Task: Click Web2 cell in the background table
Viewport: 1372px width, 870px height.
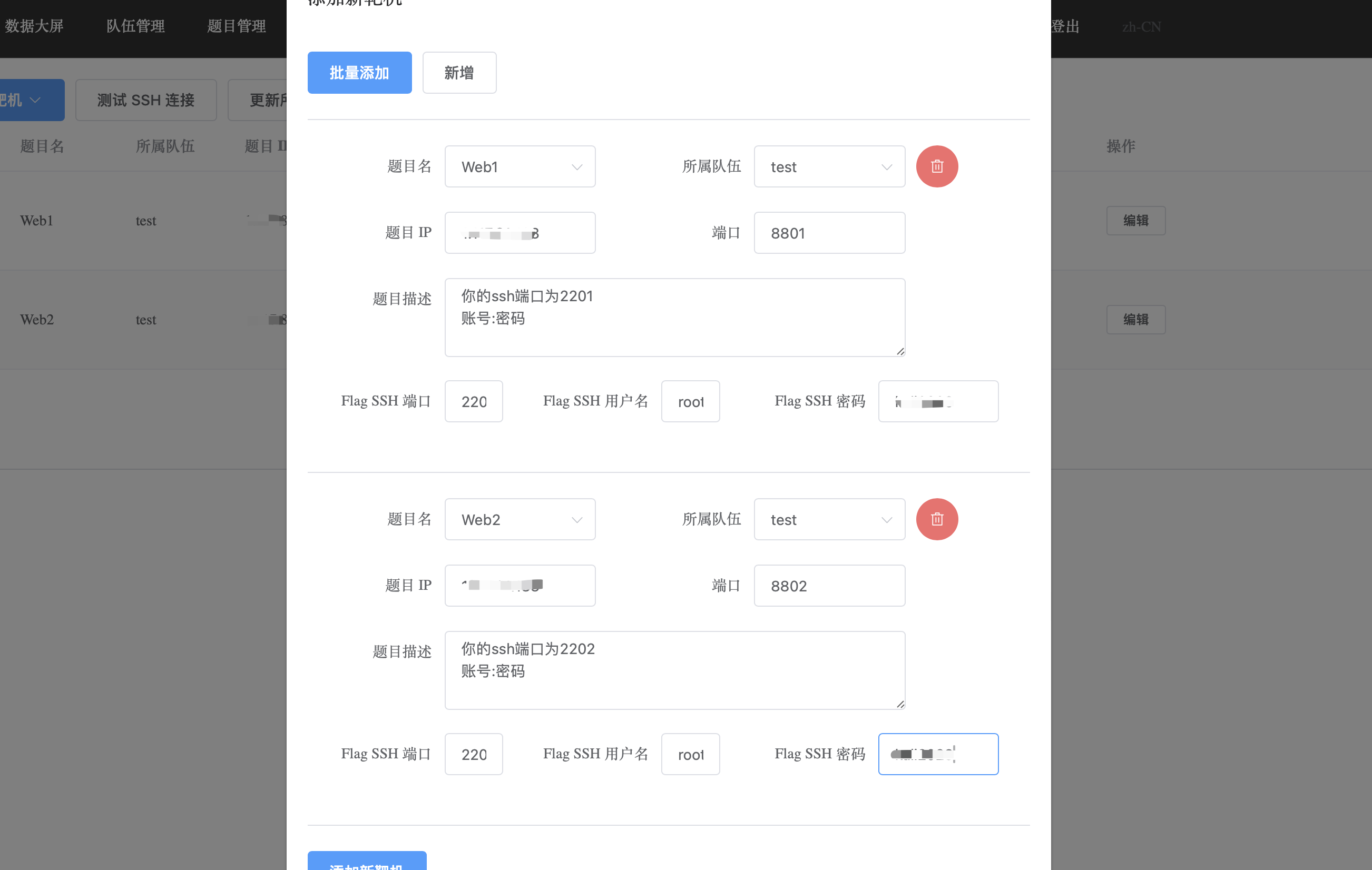Action: [x=37, y=320]
